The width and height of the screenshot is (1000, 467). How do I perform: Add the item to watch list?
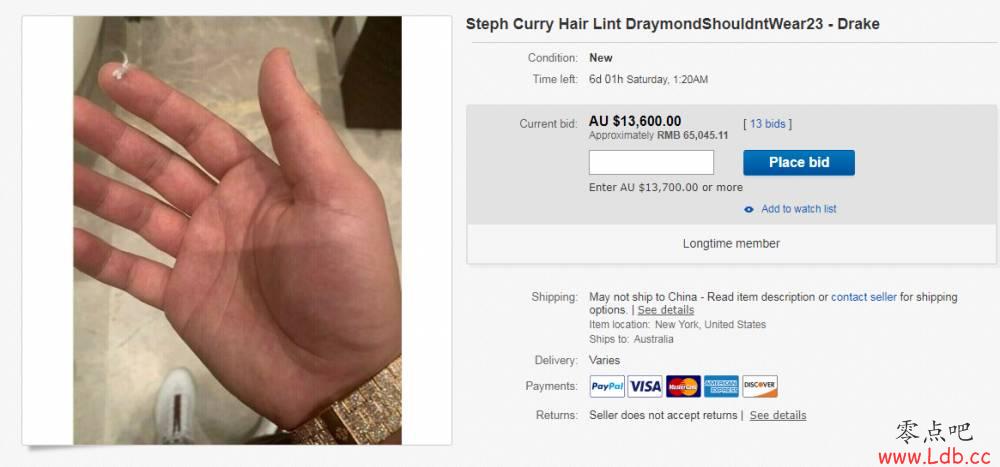(798, 209)
